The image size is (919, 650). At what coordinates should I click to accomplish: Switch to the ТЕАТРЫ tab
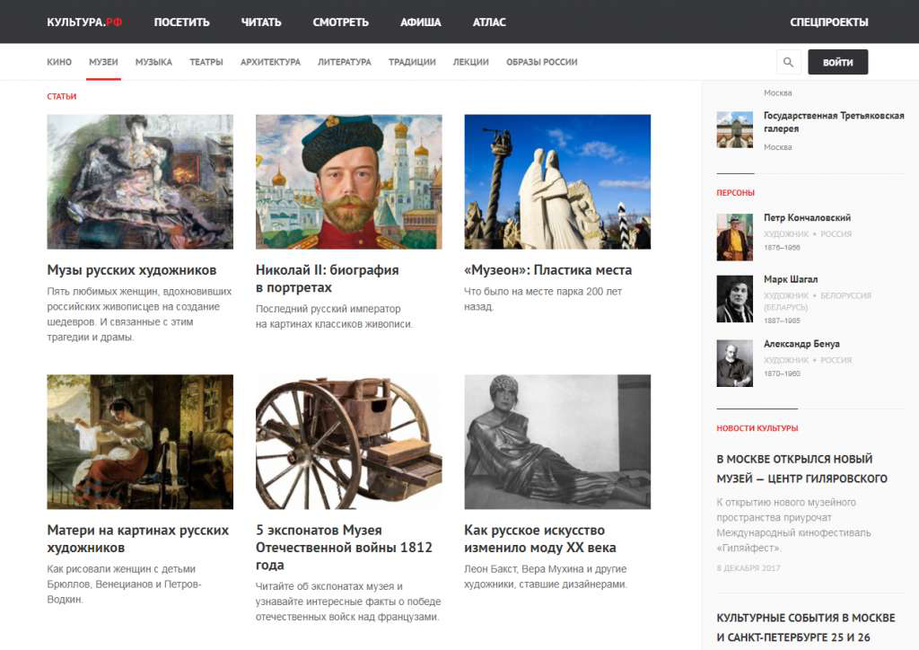[x=206, y=62]
